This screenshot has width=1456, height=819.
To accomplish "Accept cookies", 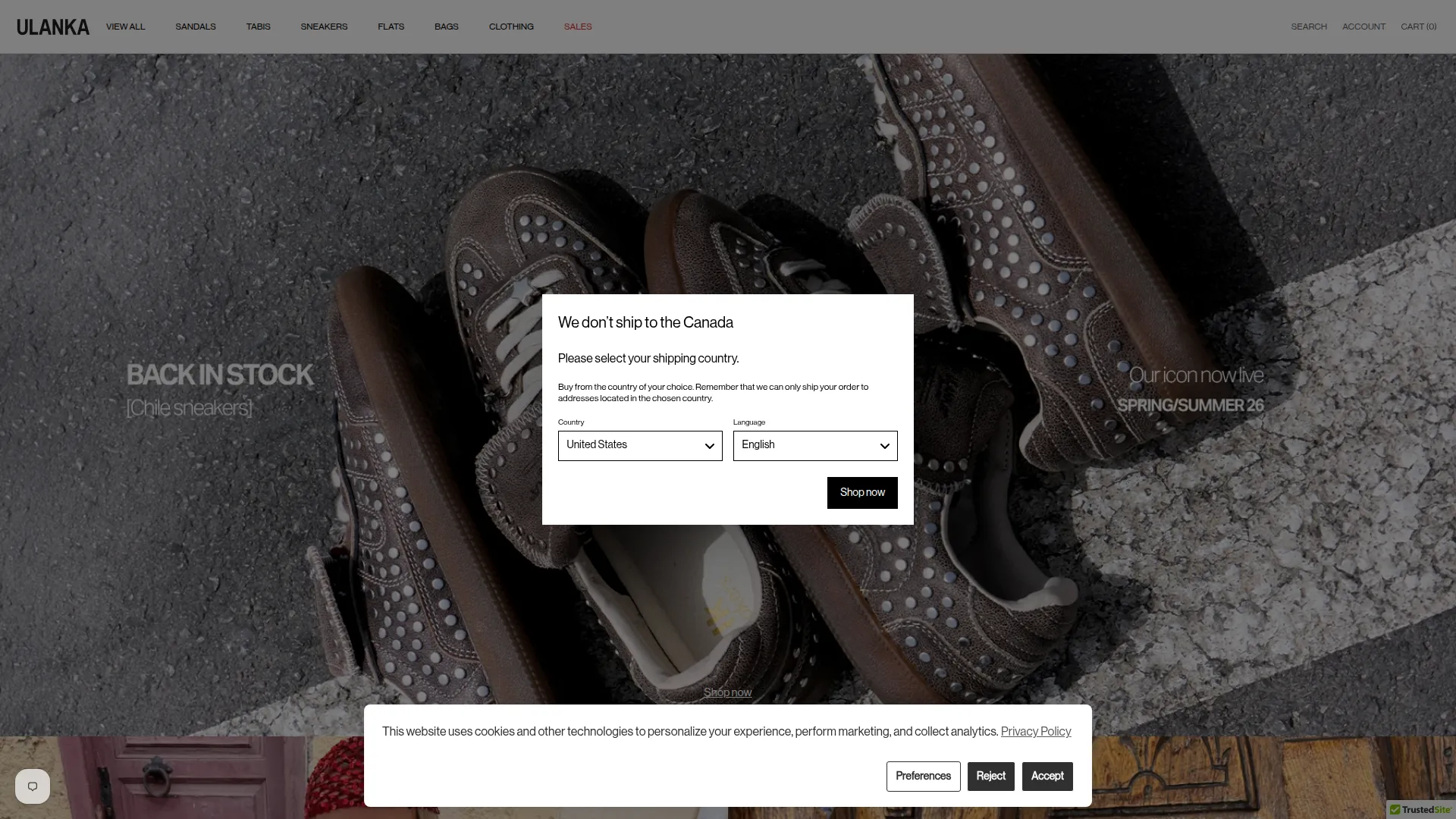I will click(x=1047, y=777).
